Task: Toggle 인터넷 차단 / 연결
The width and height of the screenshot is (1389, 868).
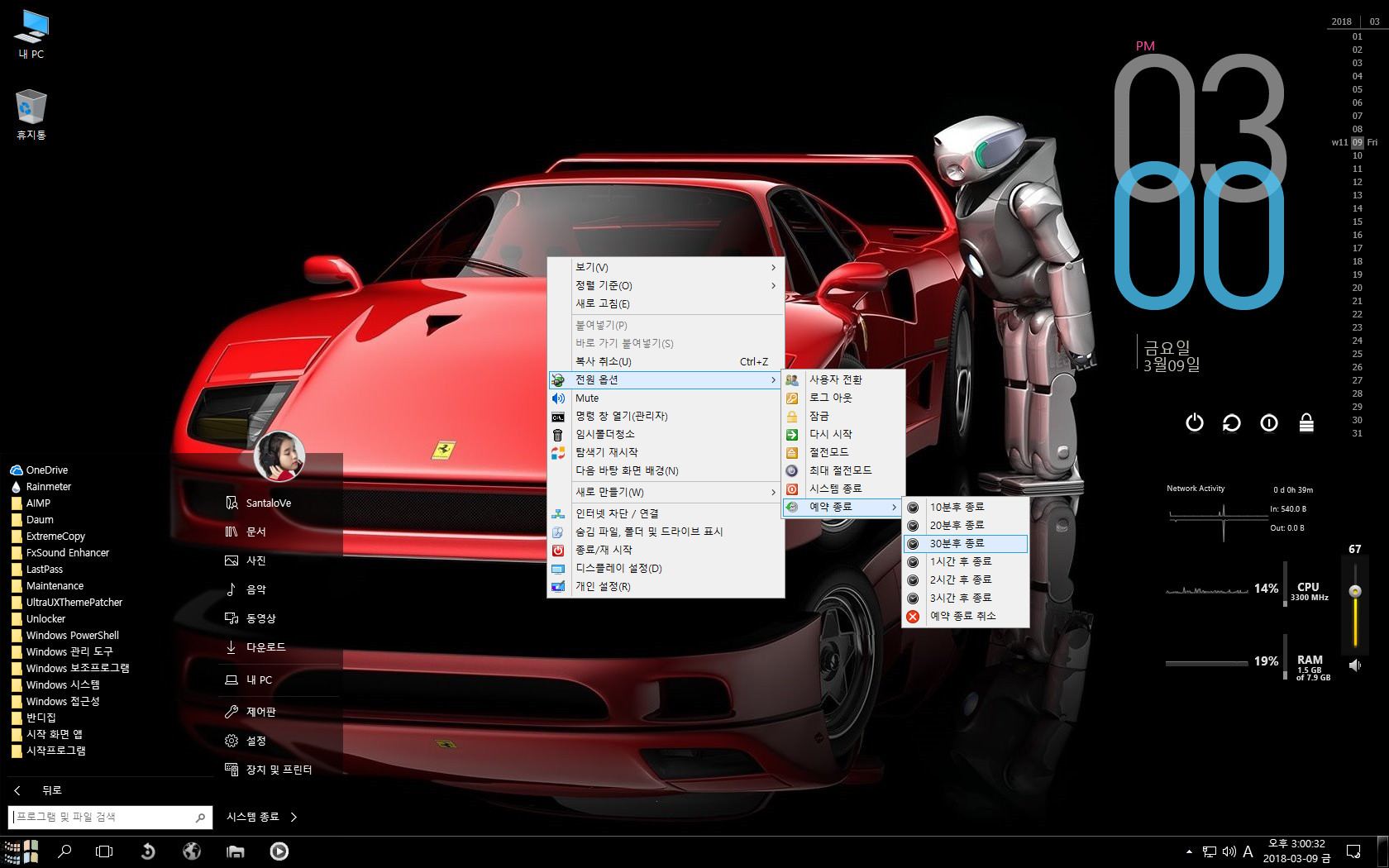Action: pos(666,513)
